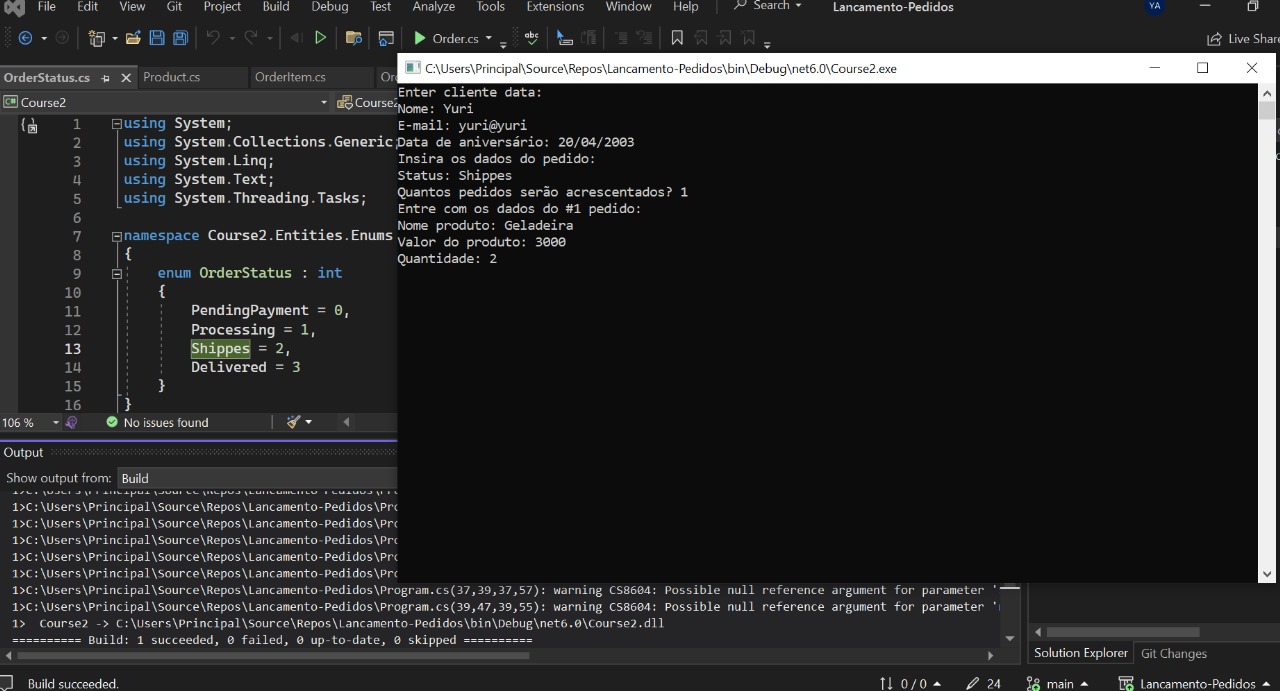Click the YA account badge
The image size is (1280, 691).
(1155, 6)
